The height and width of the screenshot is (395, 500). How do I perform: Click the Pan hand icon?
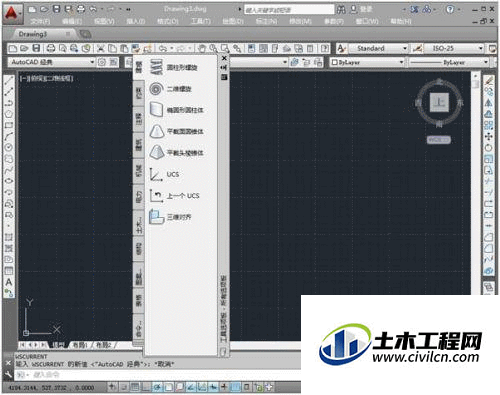[201, 49]
